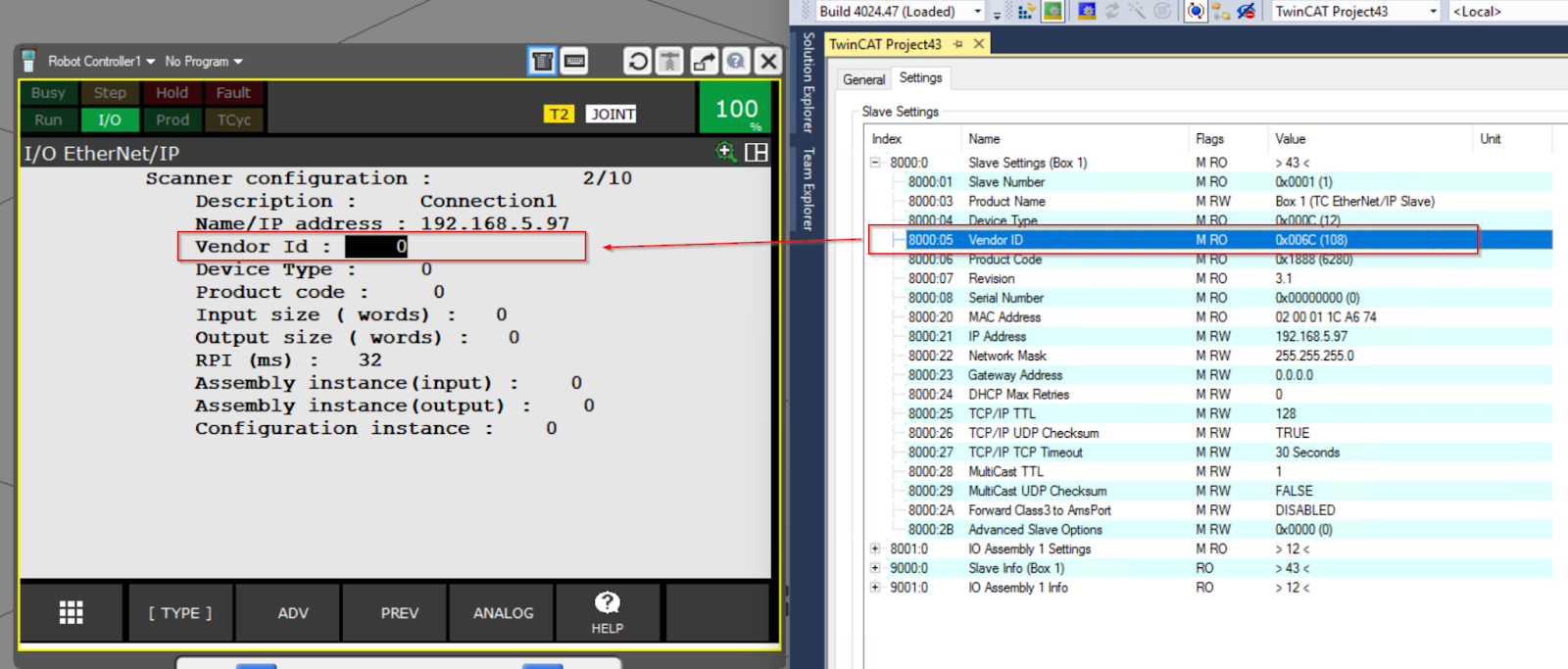1568x669 pixels.
Task: Click TwinCAT Toggle Free Run State icon
Action: click(1162, 11)
